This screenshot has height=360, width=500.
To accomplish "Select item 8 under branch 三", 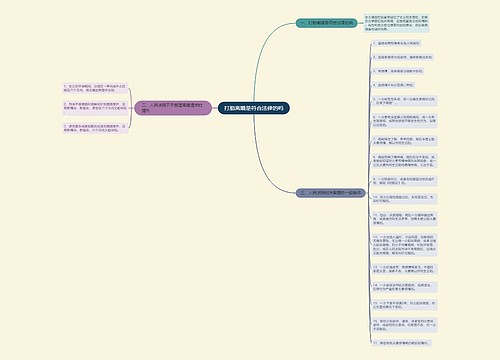I will coord(404,161).
